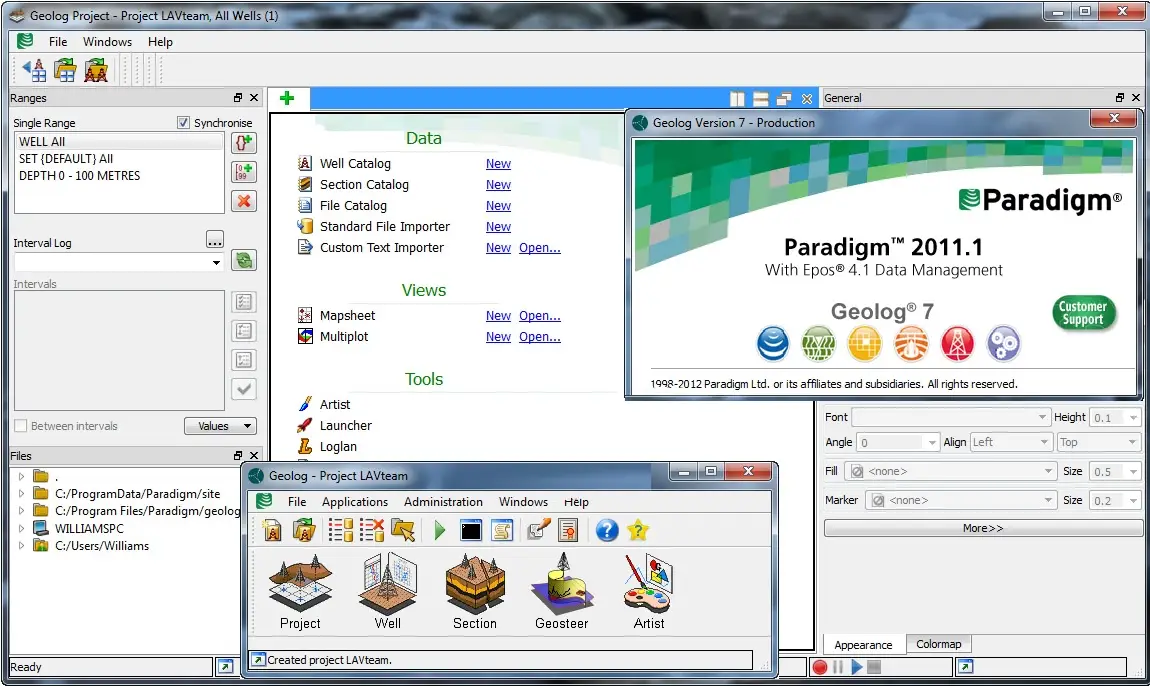Enable the Between intervals checkbox
This screenshot has width=1150, height=686.
pyautogui.click(x=21, y=426)
